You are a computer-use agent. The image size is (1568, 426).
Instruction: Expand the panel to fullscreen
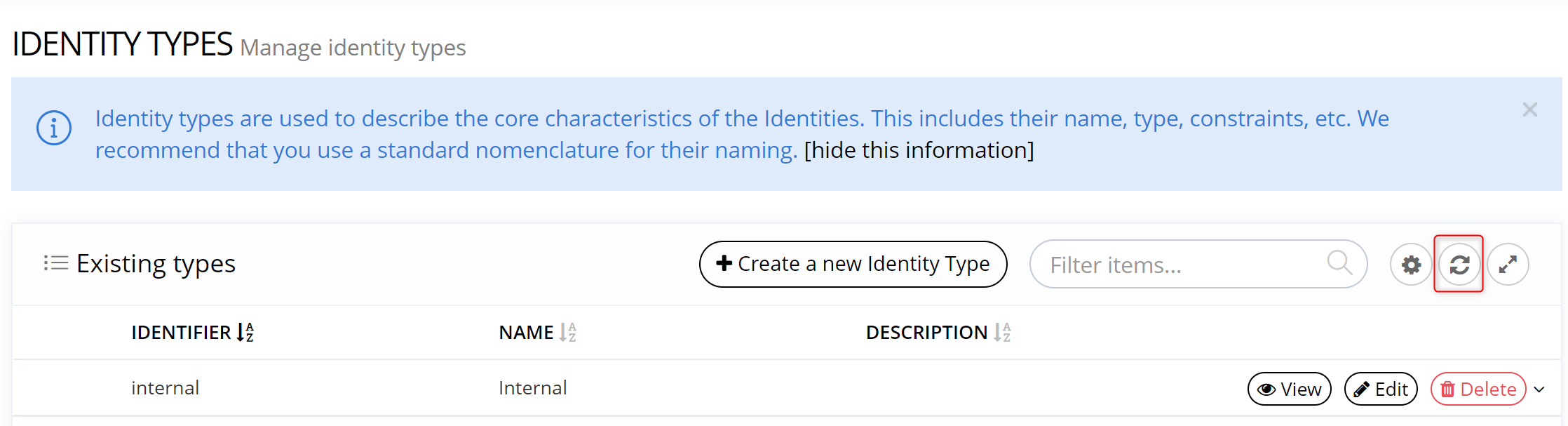click(1508, 265)
